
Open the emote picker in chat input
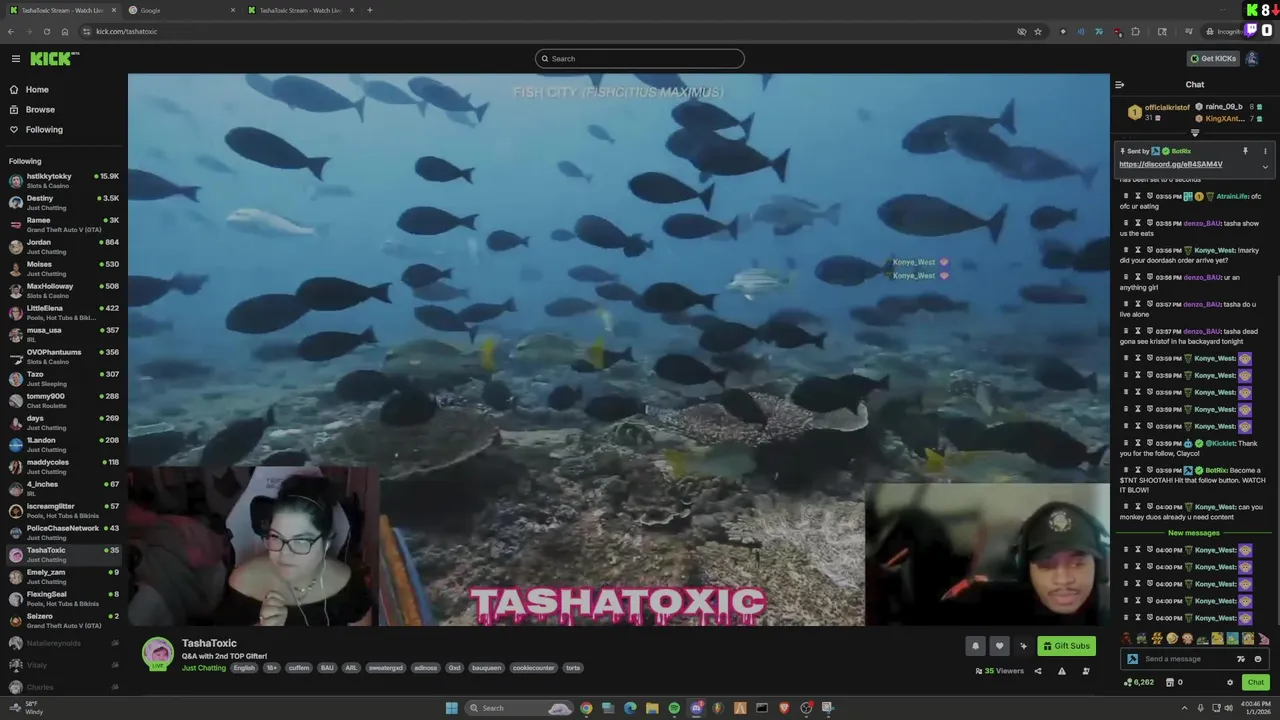1257,659
